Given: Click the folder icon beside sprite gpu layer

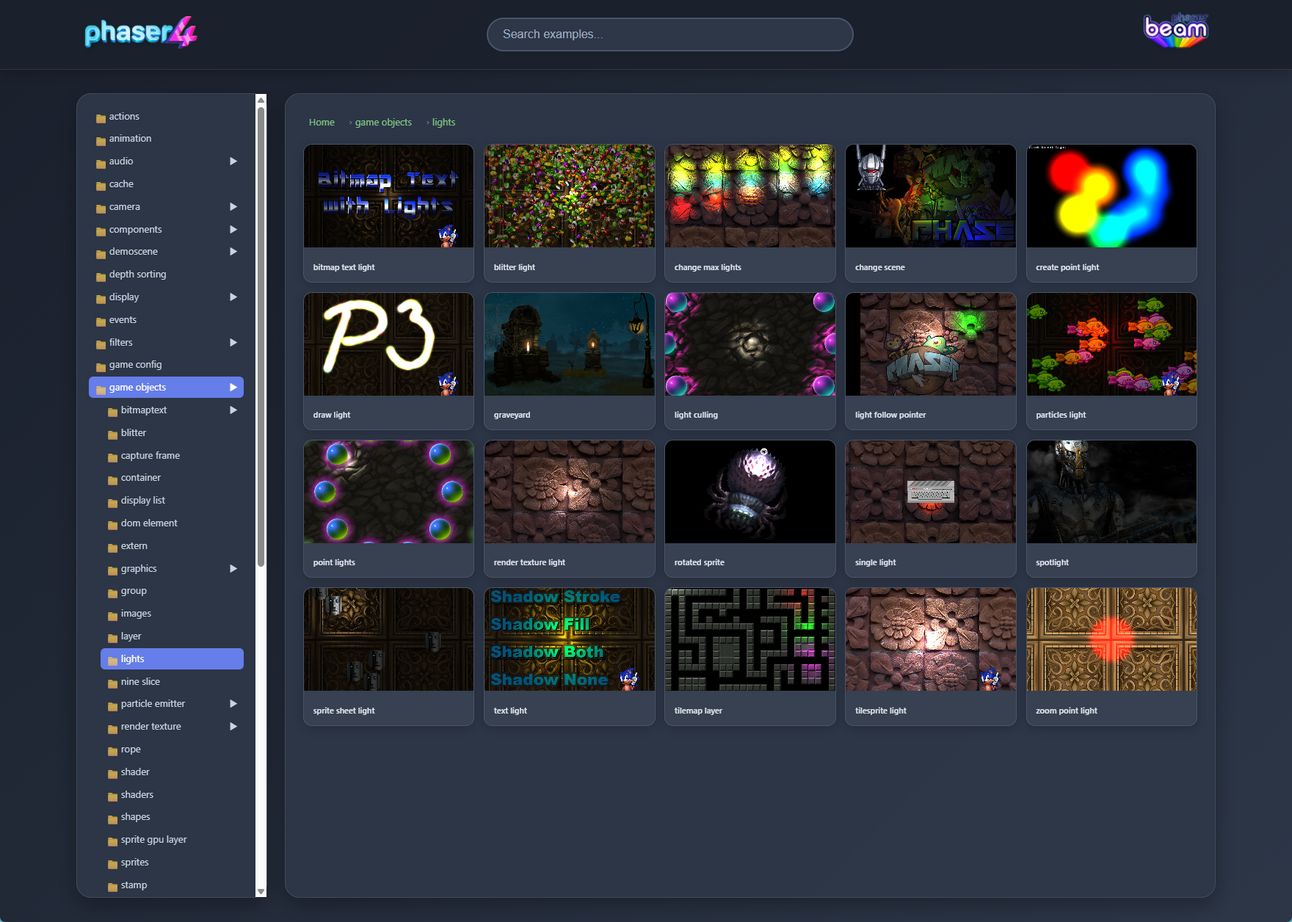Looking at the screenshot, I should point(112,841).
